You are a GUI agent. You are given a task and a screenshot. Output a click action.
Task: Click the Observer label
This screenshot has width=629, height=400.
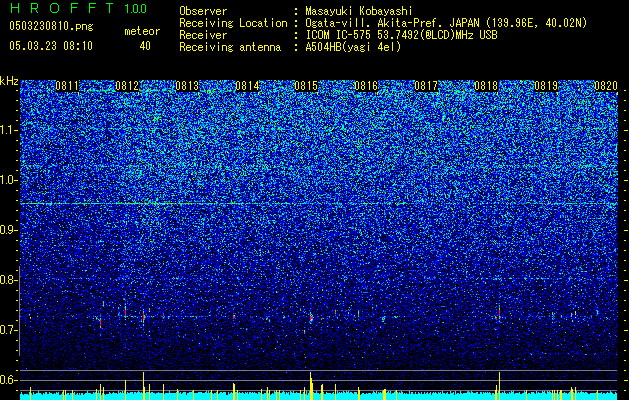(x=203, y=11)
